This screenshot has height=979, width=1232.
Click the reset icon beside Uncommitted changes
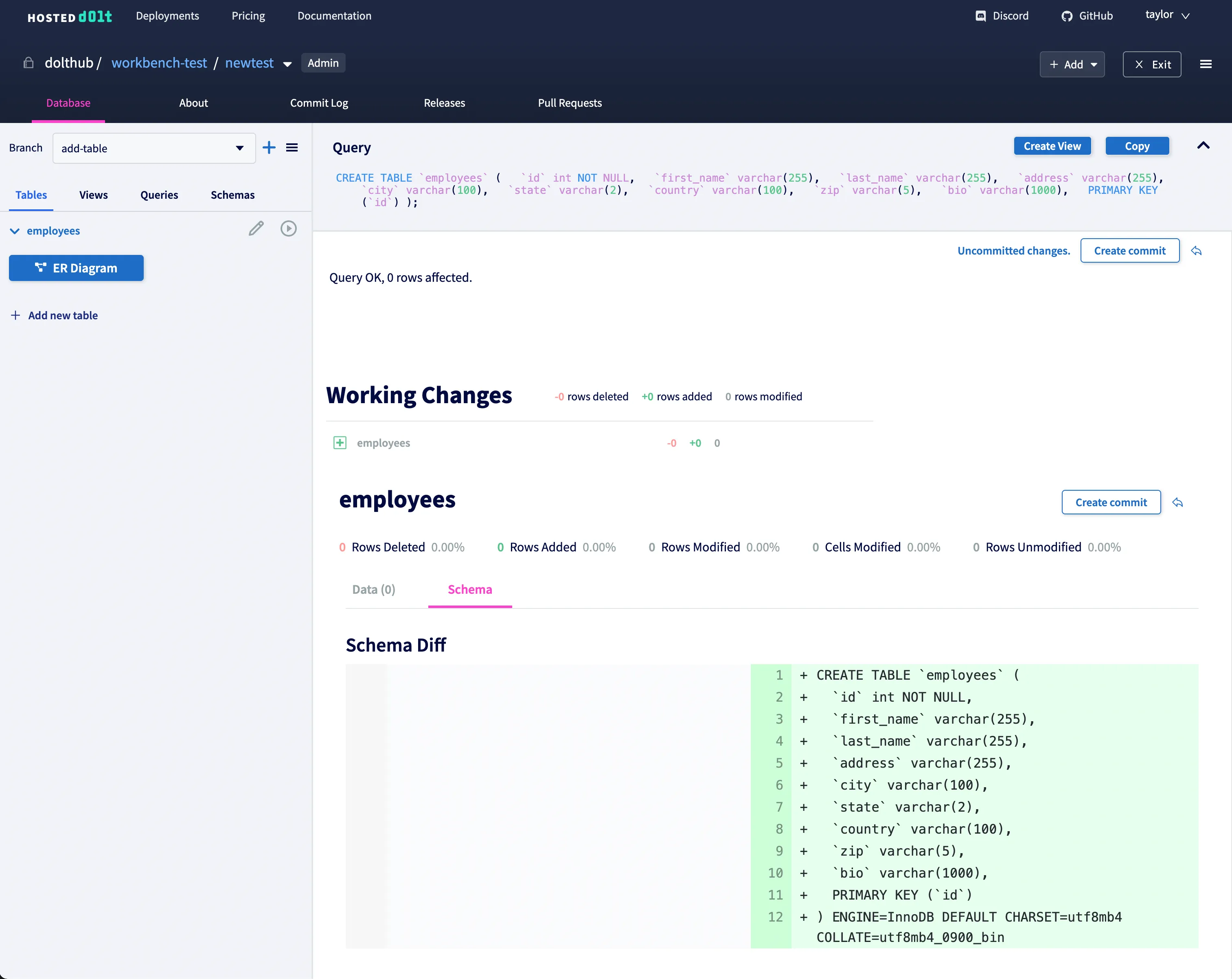1196,251
